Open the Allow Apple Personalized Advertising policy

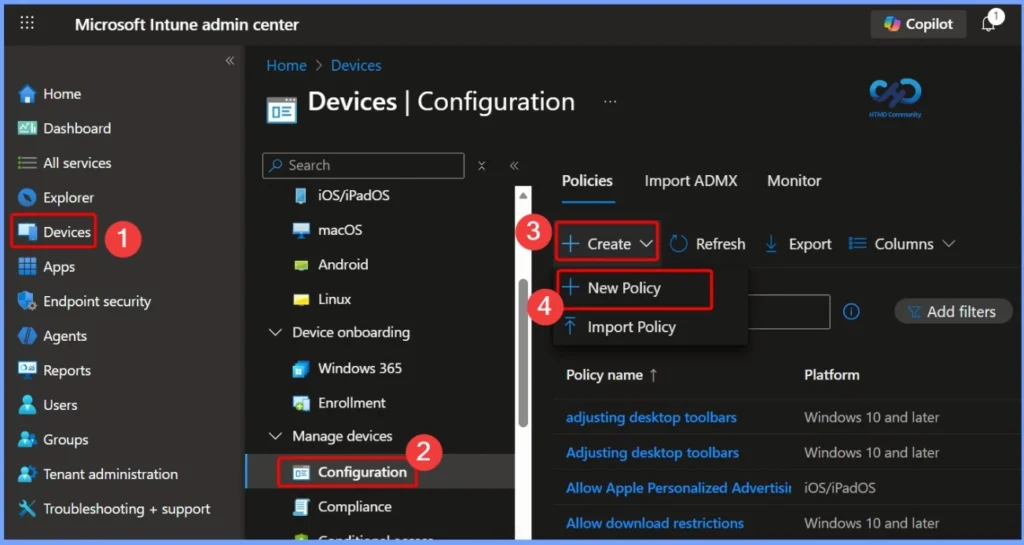click(x=679, y=488)
